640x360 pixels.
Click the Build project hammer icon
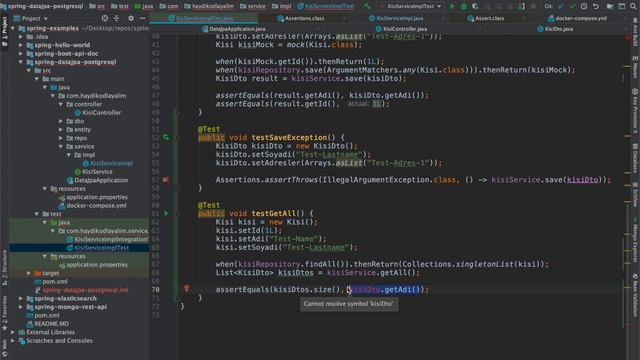367,6
